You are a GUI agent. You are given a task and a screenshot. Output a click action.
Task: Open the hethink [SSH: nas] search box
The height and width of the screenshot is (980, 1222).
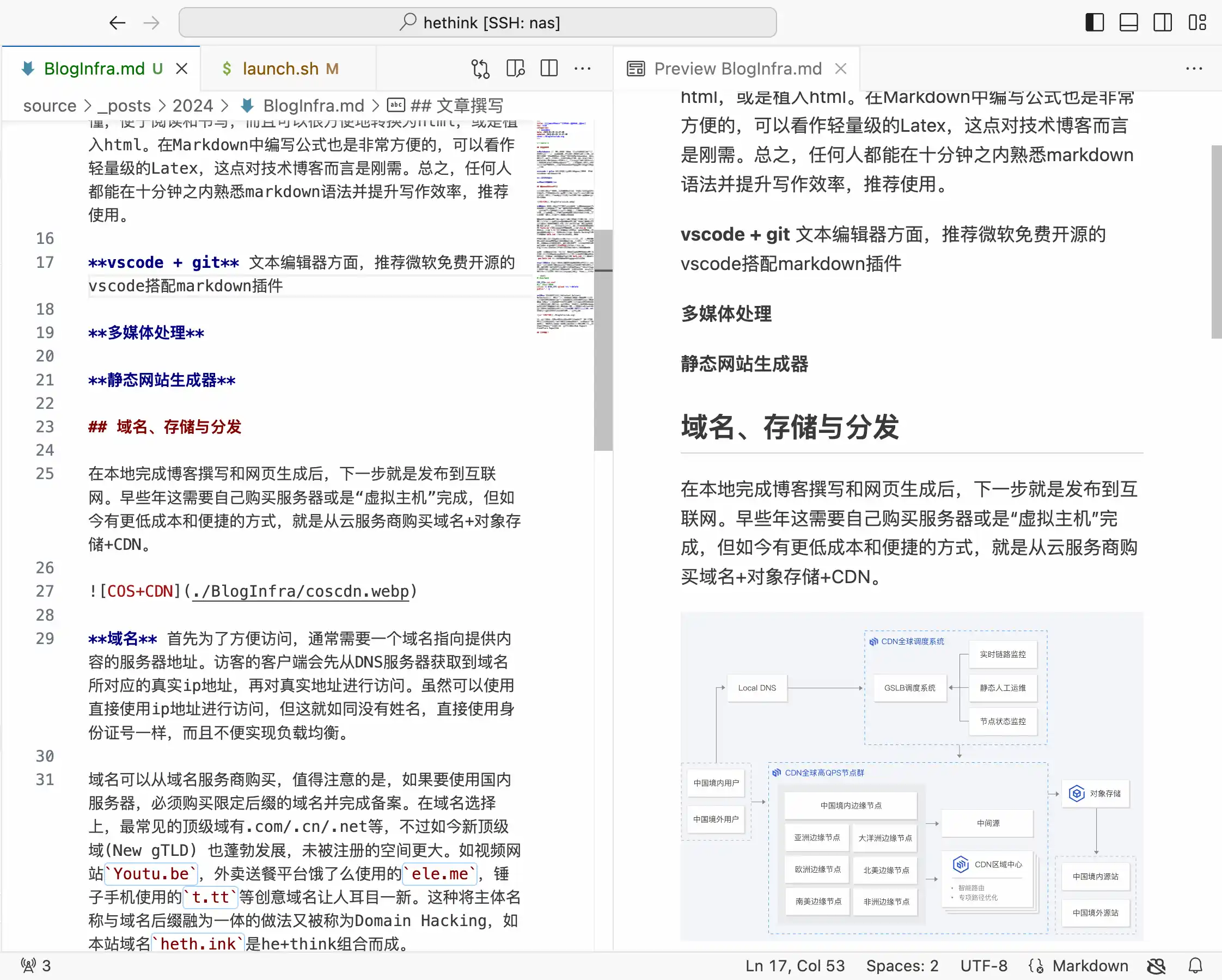coord(477,23)
